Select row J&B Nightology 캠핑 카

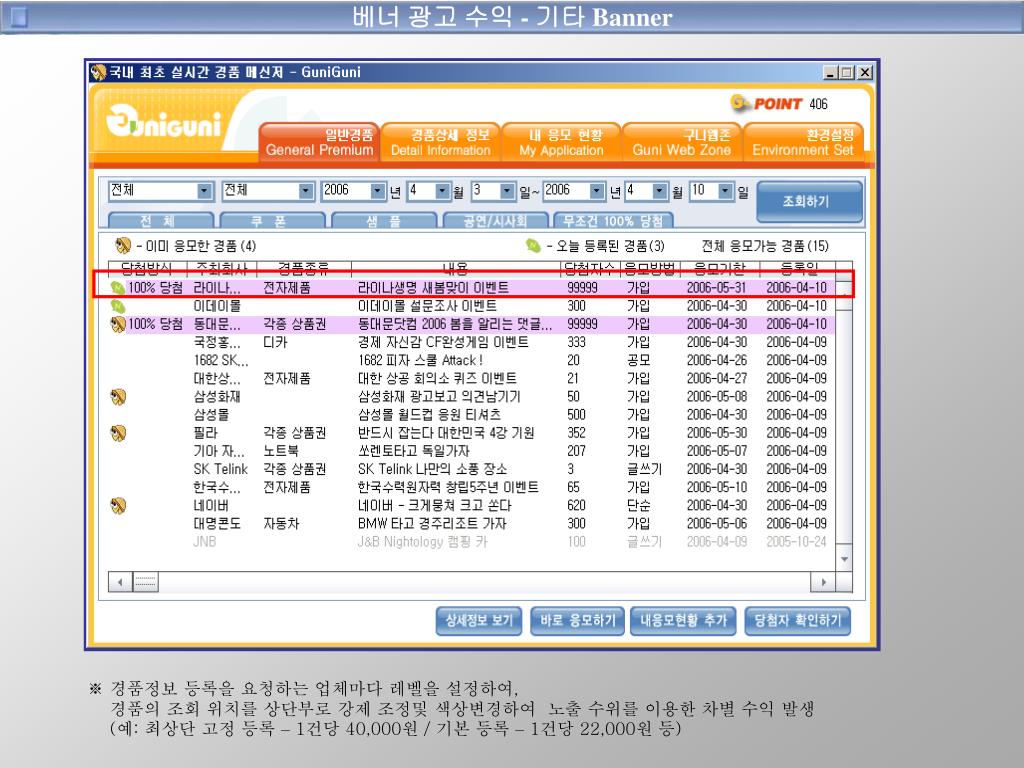pyautogui.click(x=472, y=542)
